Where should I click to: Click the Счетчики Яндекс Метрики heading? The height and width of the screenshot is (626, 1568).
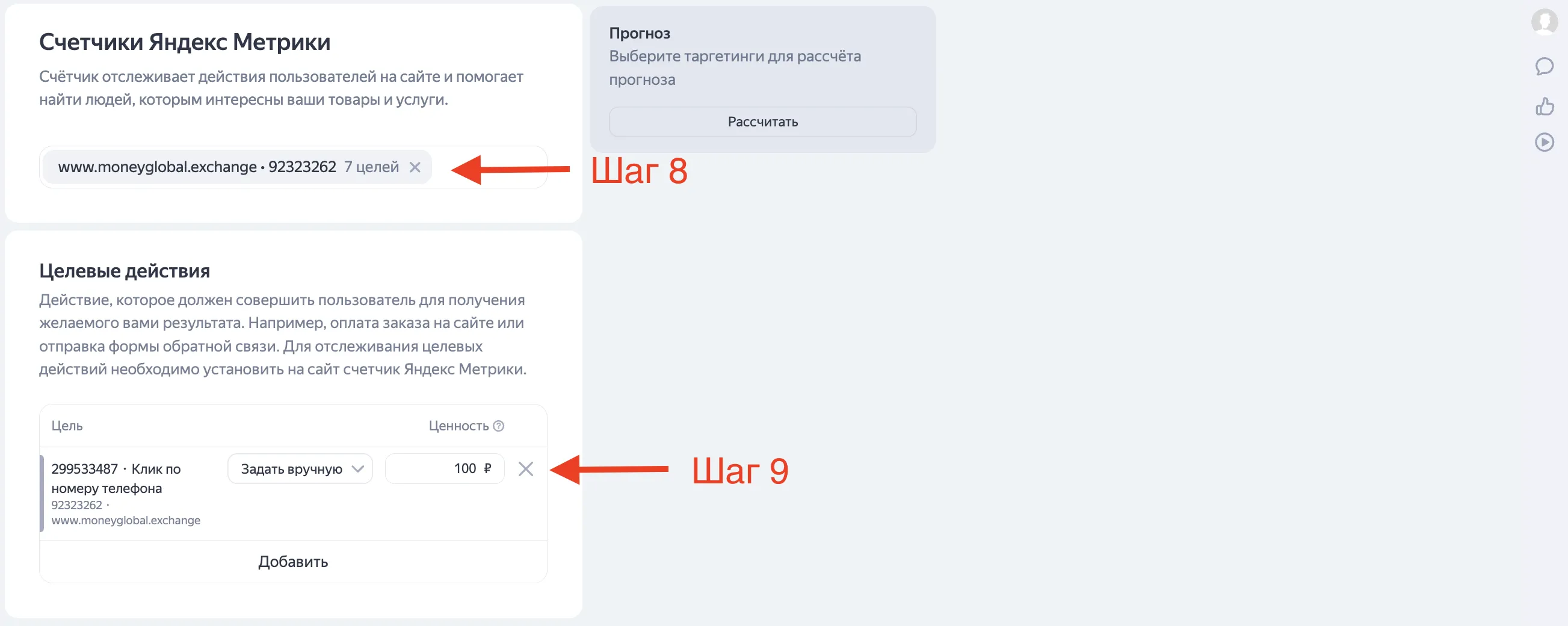(185, 42)
